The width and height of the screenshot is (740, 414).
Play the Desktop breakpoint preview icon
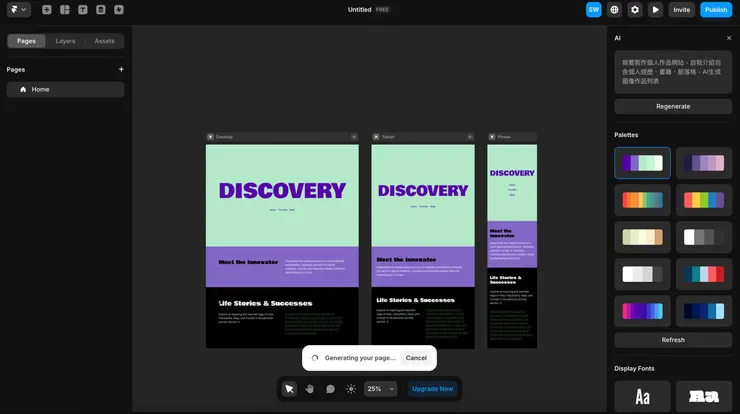coord(210,137)
